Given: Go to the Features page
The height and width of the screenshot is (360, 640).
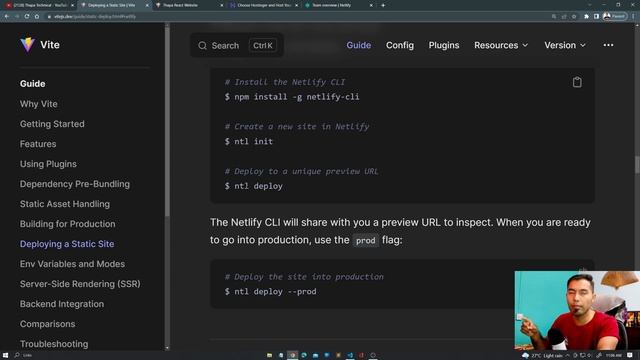Looking at the screenshot, I should click(38, 144).
